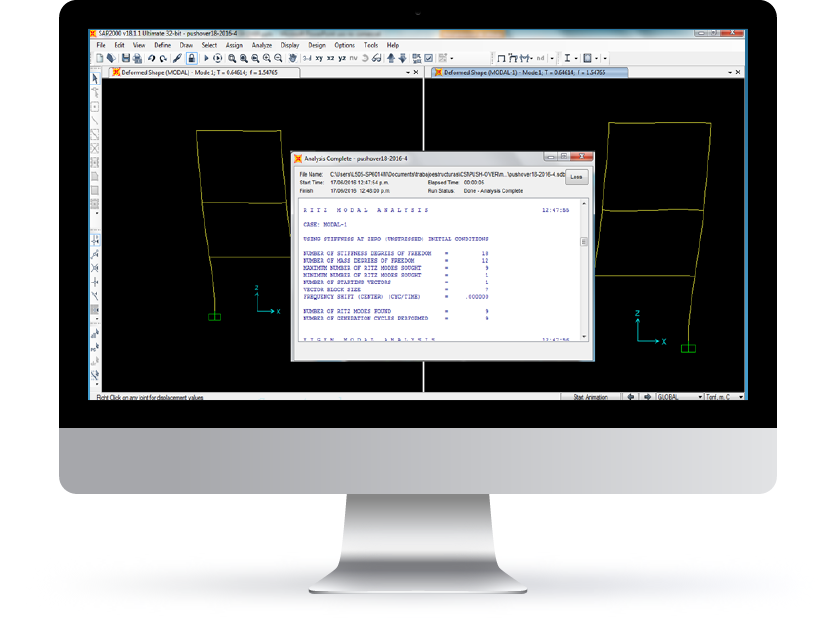Screen dimensions: 836x640
Task: Click the next mode right arrow
Action: click(x=647, y=397)
